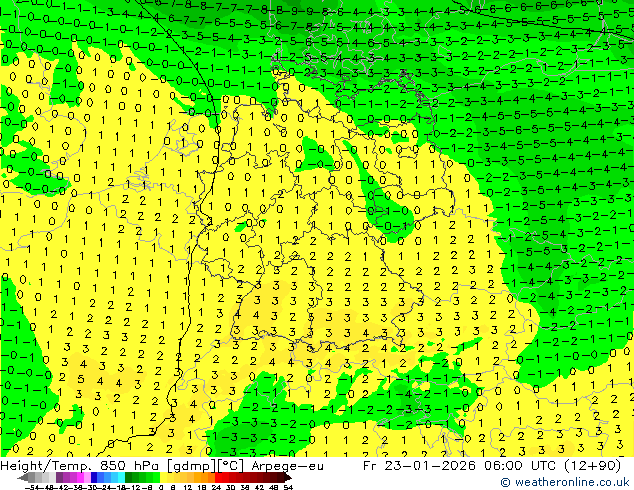Click the 06:00 UTC (12+90) forecast time
This screenshot has height=490, width=634.
(x=552, y=466)
